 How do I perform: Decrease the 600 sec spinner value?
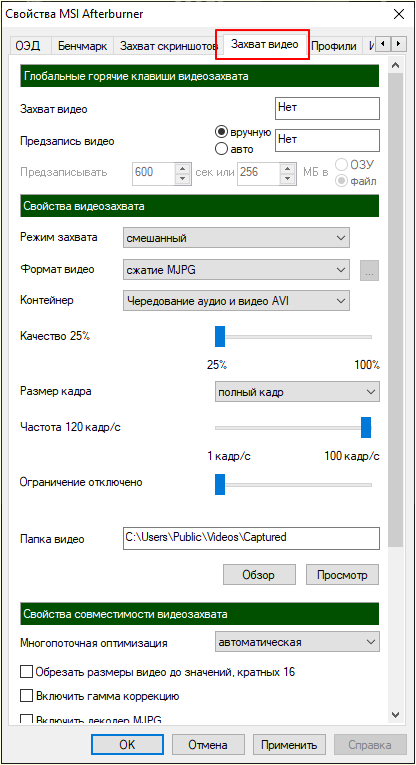(x=182, y=178)
